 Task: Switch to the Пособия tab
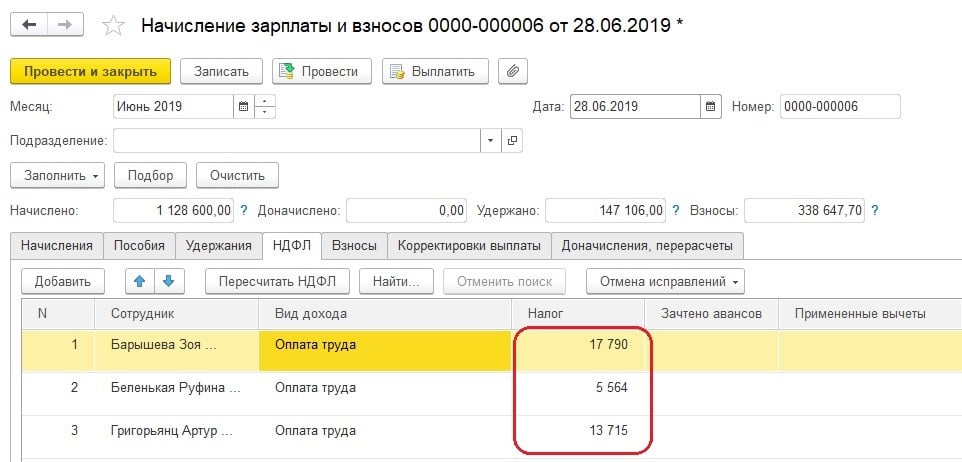coord(139,245)
